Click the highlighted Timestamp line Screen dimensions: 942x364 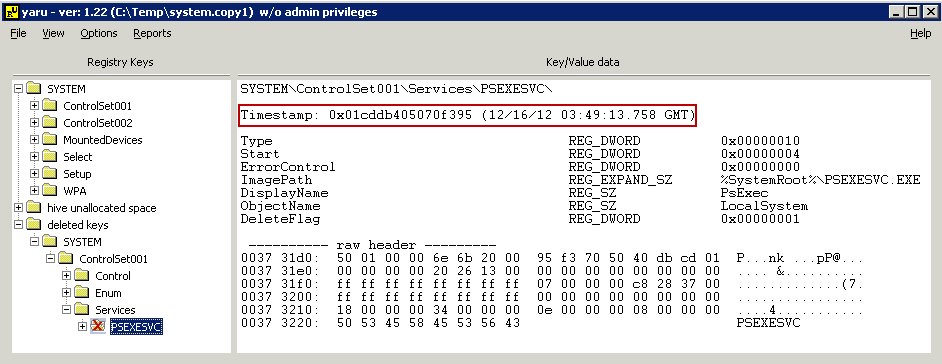tap(467, 115)
